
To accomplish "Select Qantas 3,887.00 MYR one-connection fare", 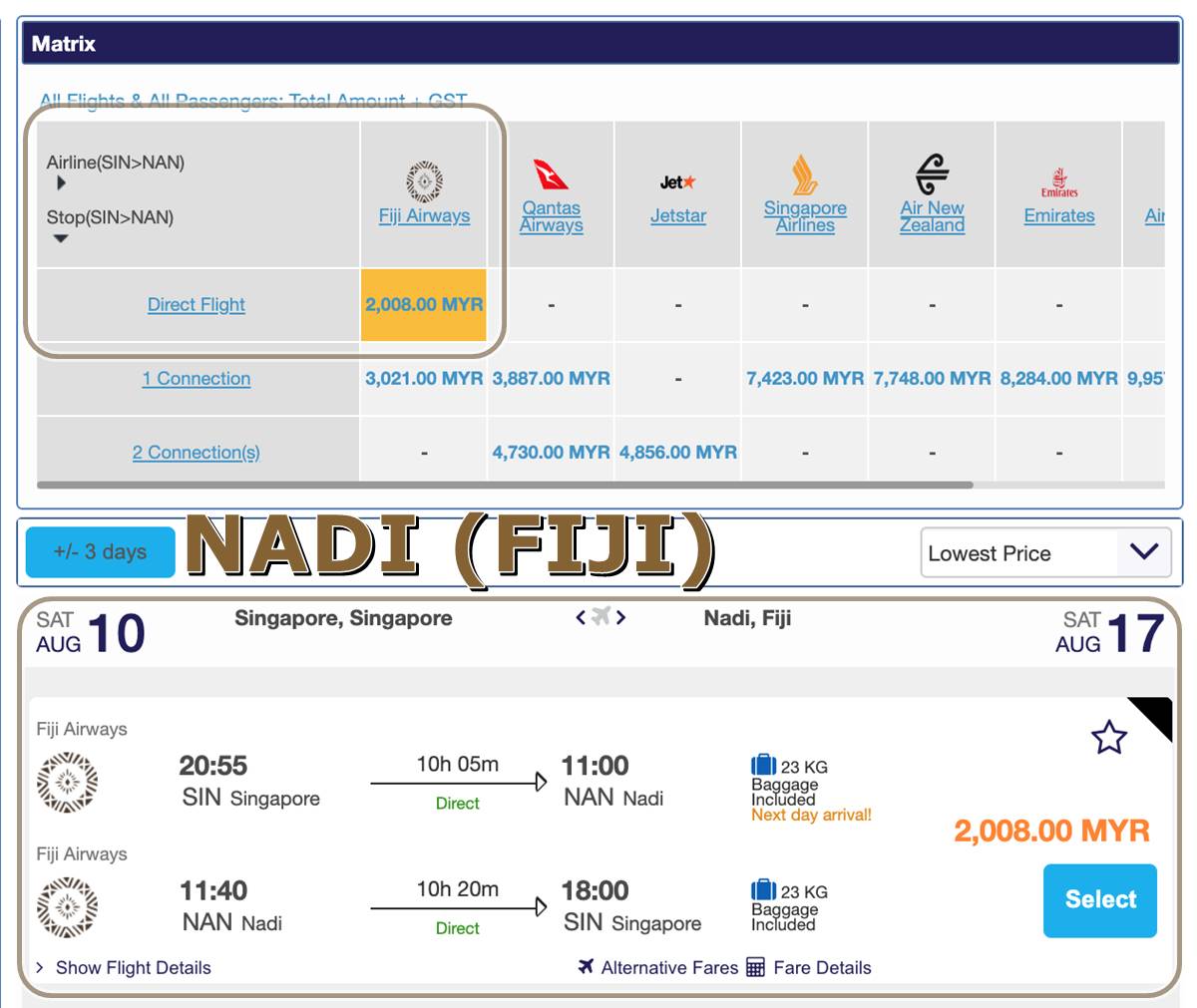I will coord(551,379).
